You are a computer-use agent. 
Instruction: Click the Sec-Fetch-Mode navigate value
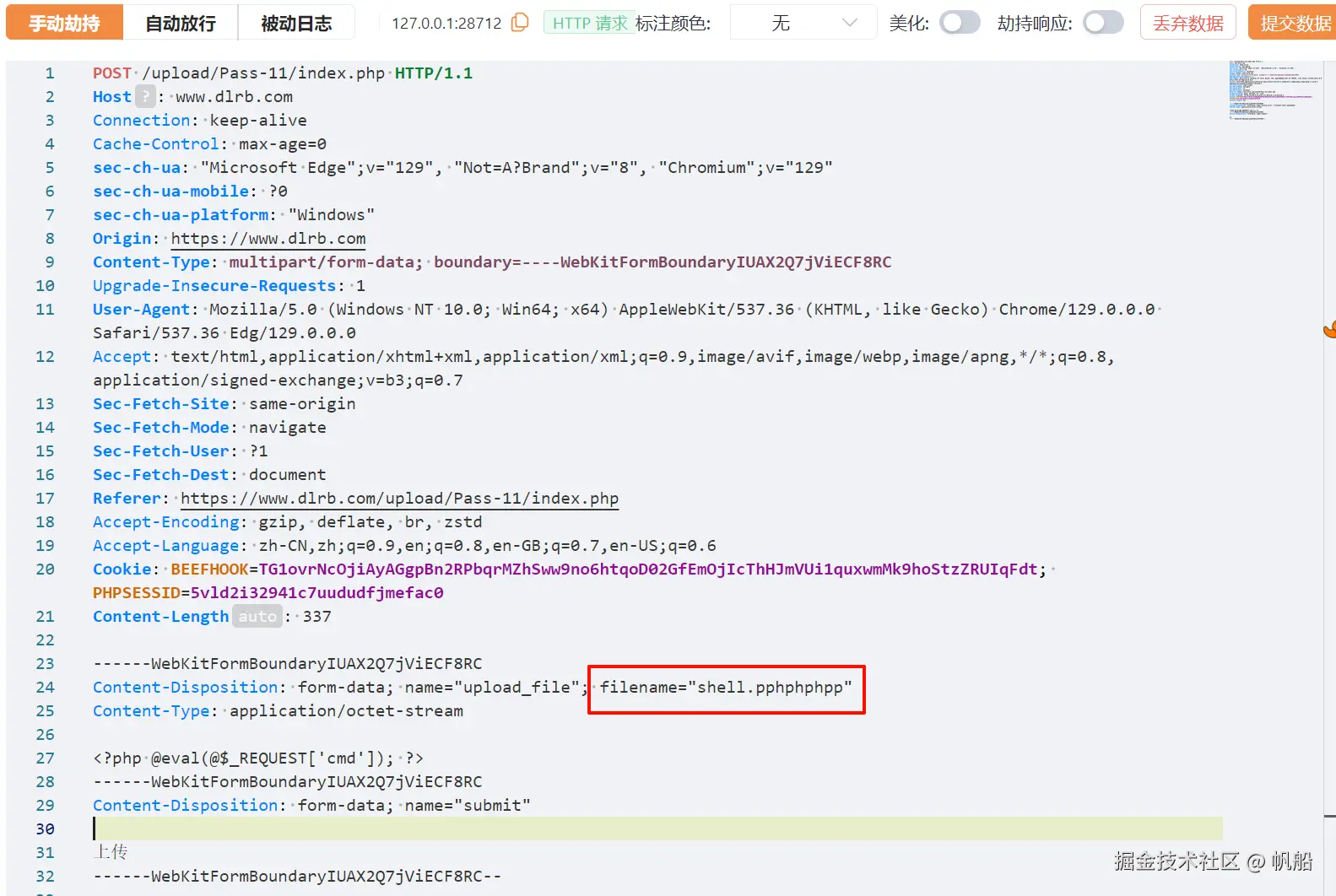(288, 428)
